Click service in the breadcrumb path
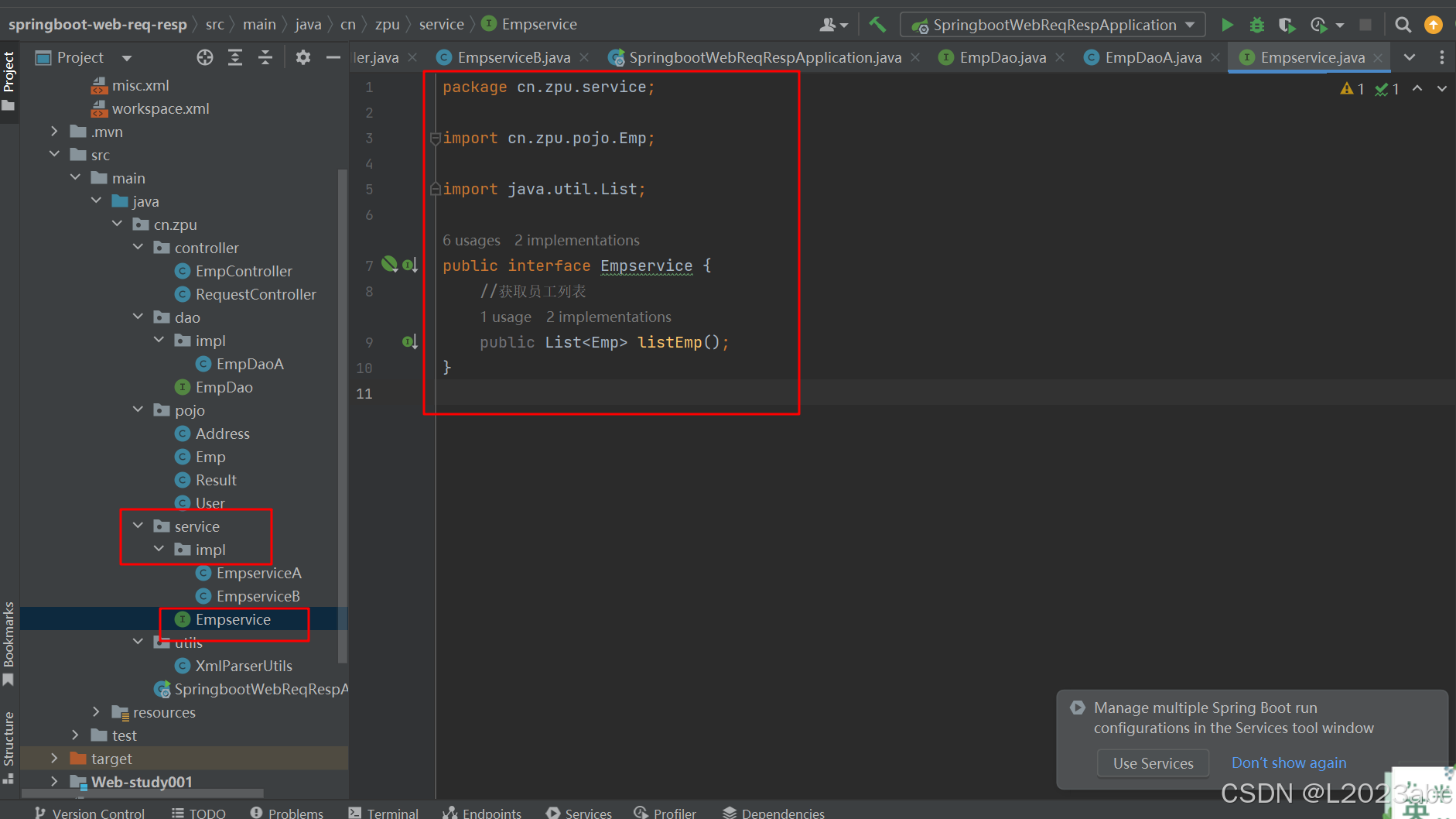This screenshot has height=819, width=1456. pos(442,25)
